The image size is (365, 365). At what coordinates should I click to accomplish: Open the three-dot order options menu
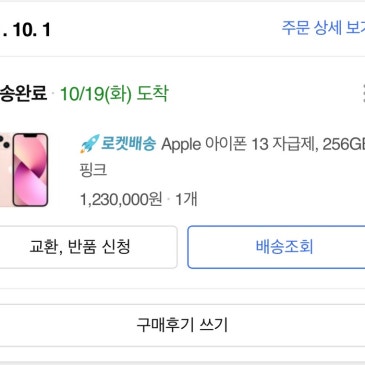[x=363, y=94]
